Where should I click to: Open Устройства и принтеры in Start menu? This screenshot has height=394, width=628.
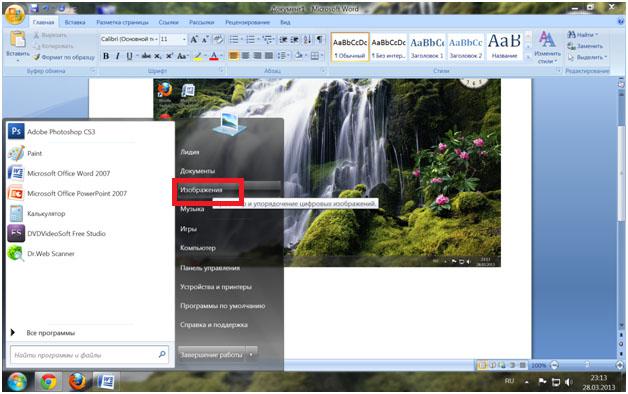215,287
